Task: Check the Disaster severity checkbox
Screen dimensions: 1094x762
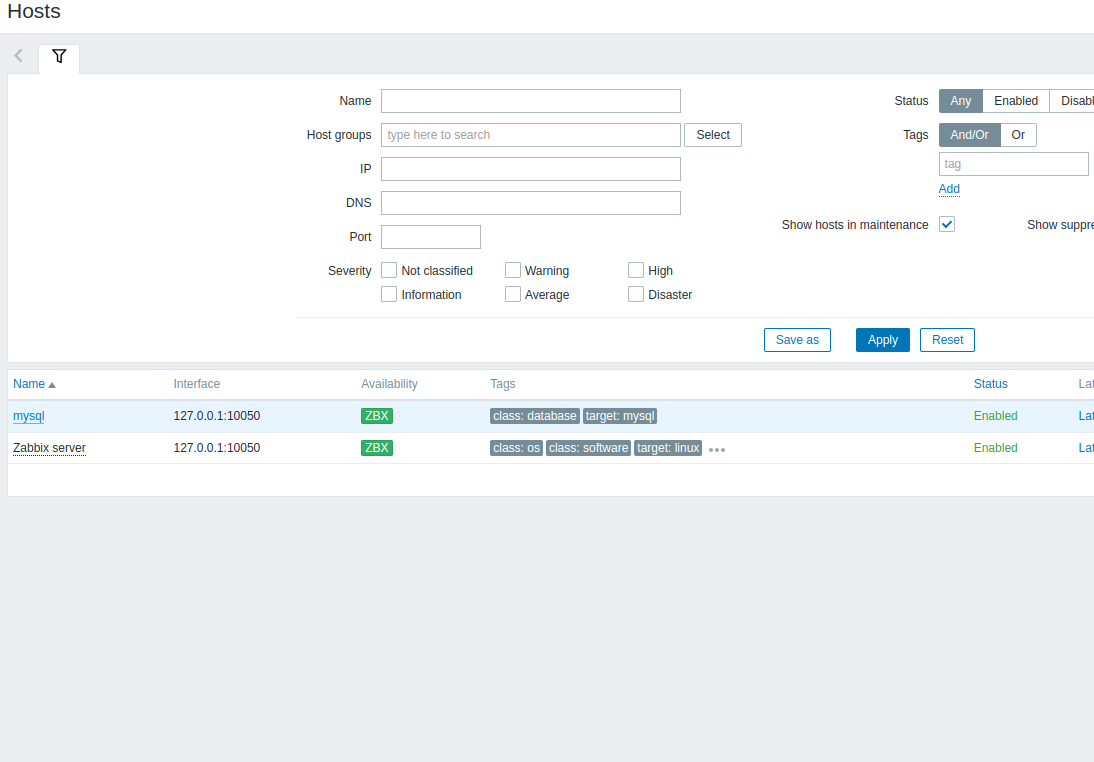Action: tap(636, 294)
